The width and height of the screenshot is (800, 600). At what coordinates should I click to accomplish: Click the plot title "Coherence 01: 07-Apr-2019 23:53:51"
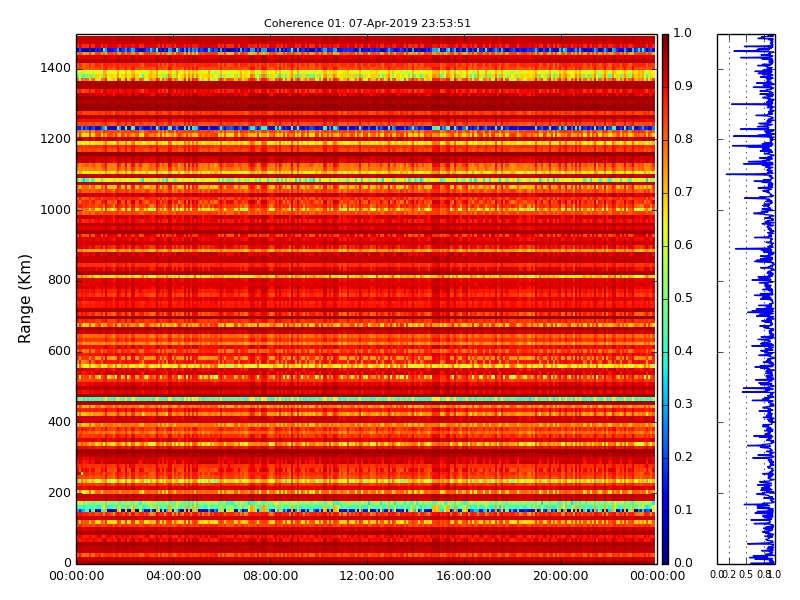coord(367,23)
